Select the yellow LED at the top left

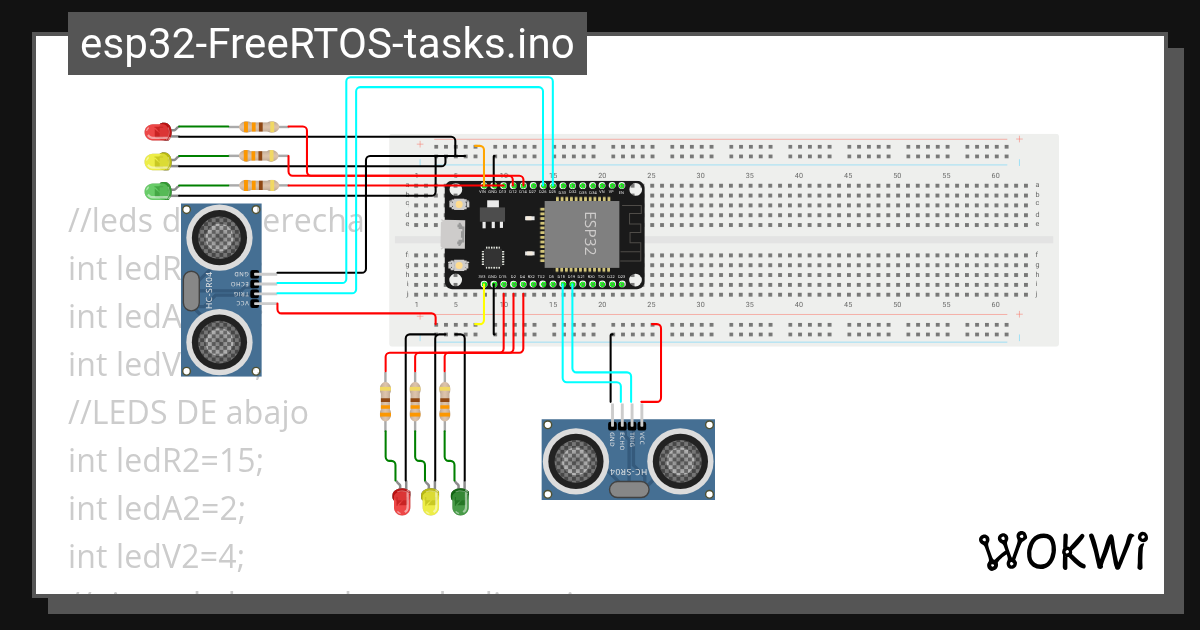[x=158, y=159]
